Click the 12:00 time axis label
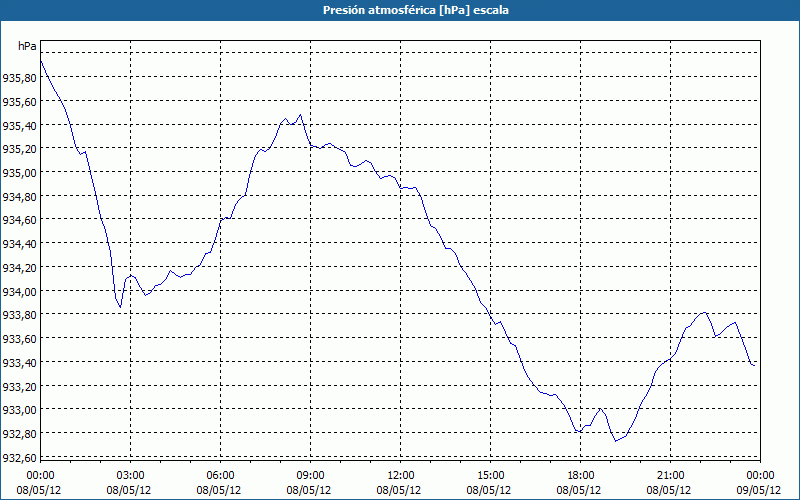This screenshot has width=800, height=500. (x=401, y=476)
